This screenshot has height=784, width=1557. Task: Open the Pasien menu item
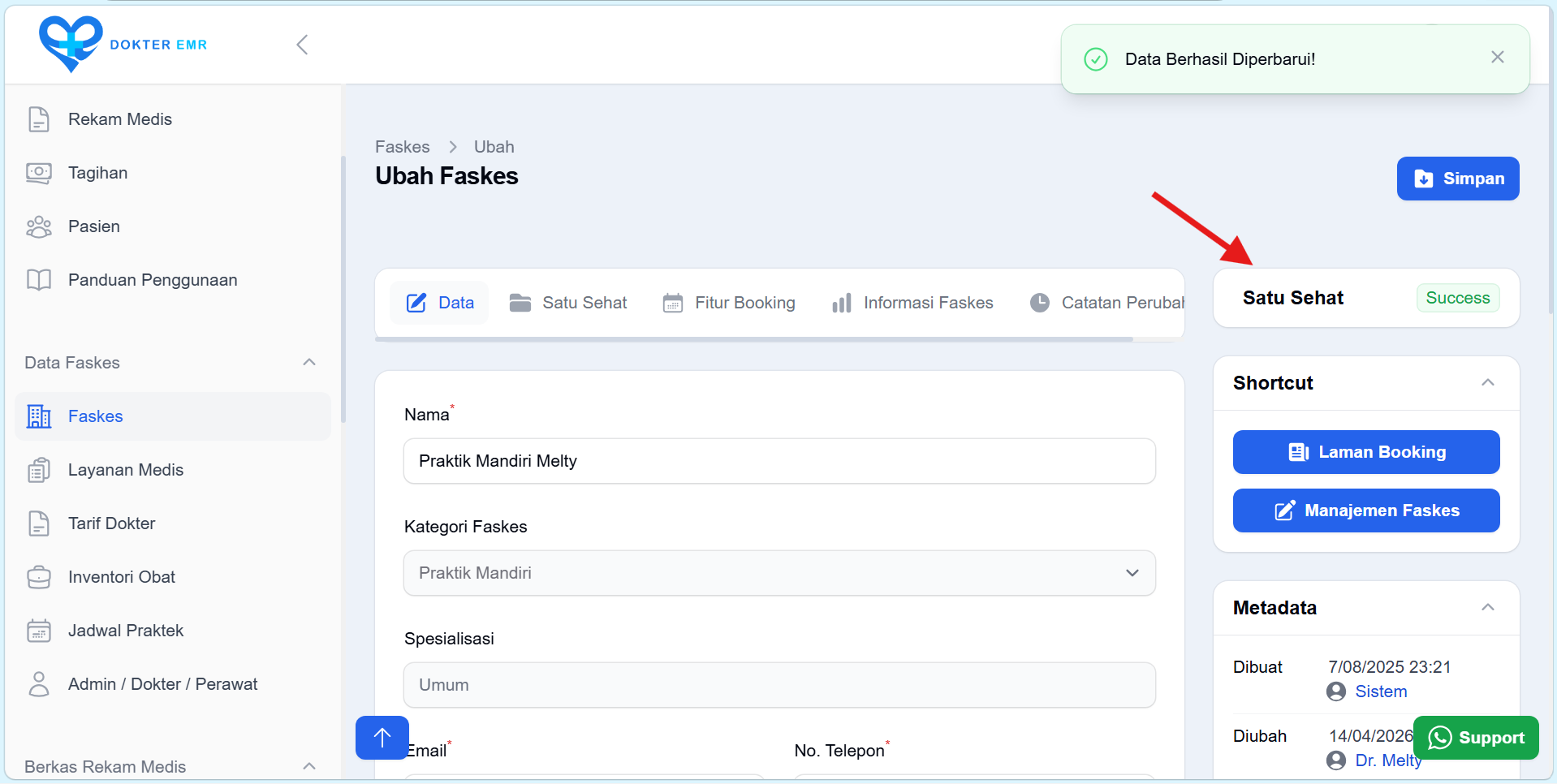click(173, 226)
